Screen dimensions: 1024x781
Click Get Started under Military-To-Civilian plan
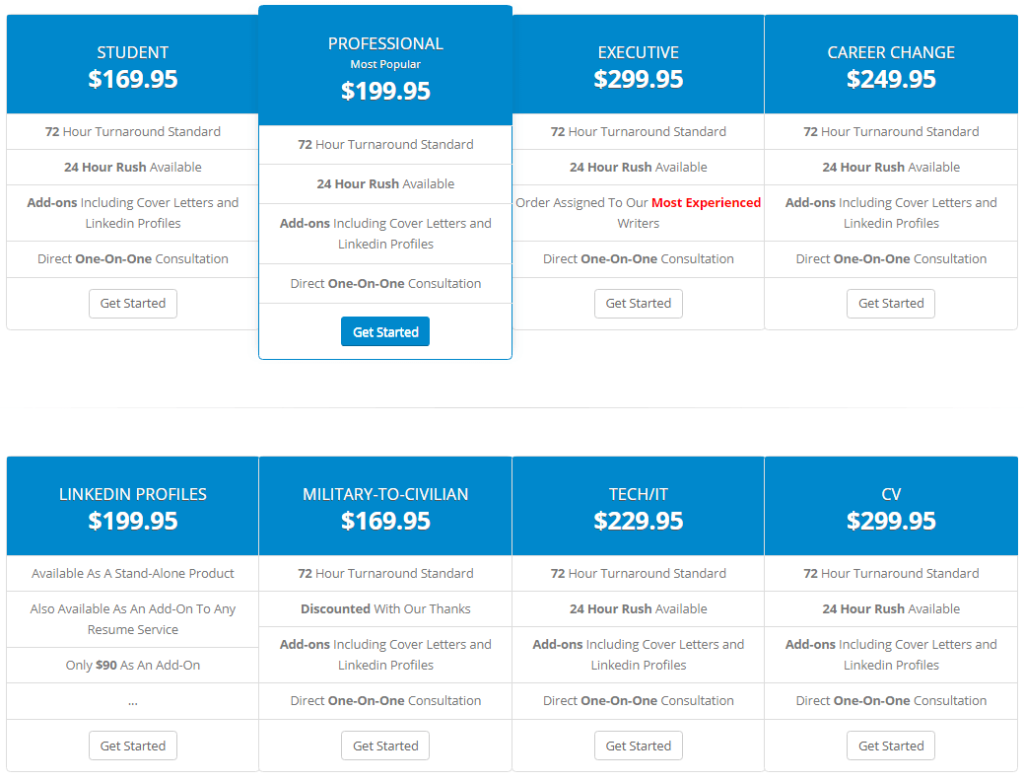click(x=385, y=746)
